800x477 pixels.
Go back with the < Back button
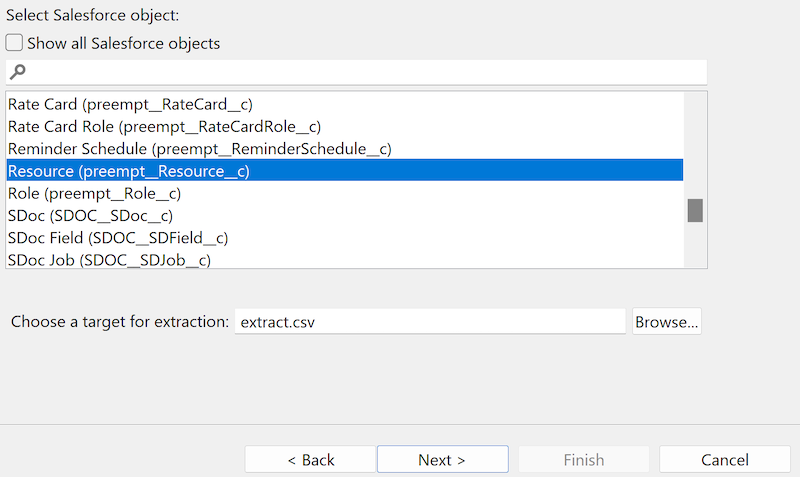pos(310,460)
